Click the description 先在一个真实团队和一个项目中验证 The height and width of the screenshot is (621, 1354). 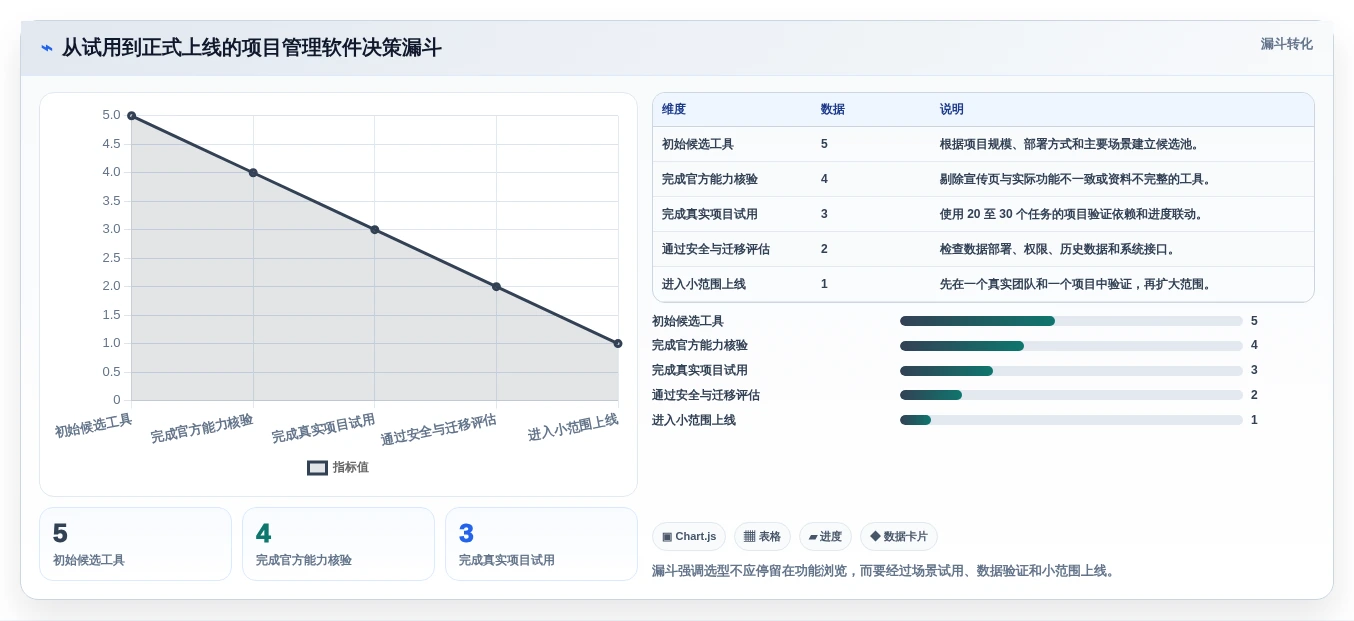point(1076,284)
